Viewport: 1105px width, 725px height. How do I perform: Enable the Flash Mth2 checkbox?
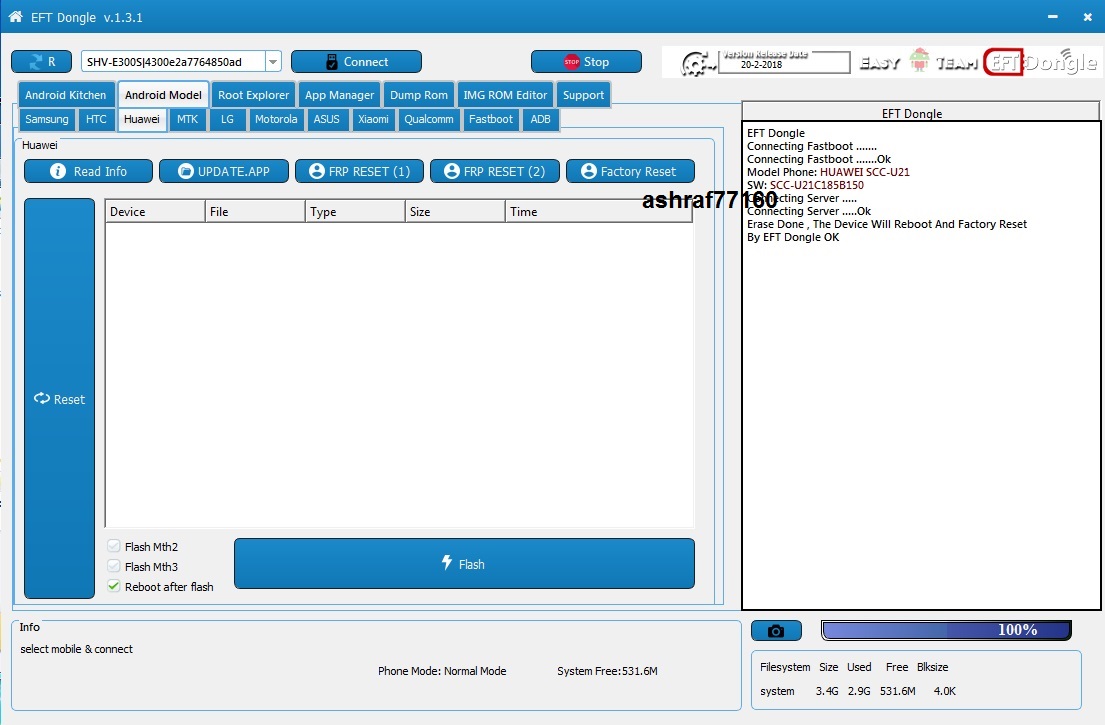tap(113, 546)
